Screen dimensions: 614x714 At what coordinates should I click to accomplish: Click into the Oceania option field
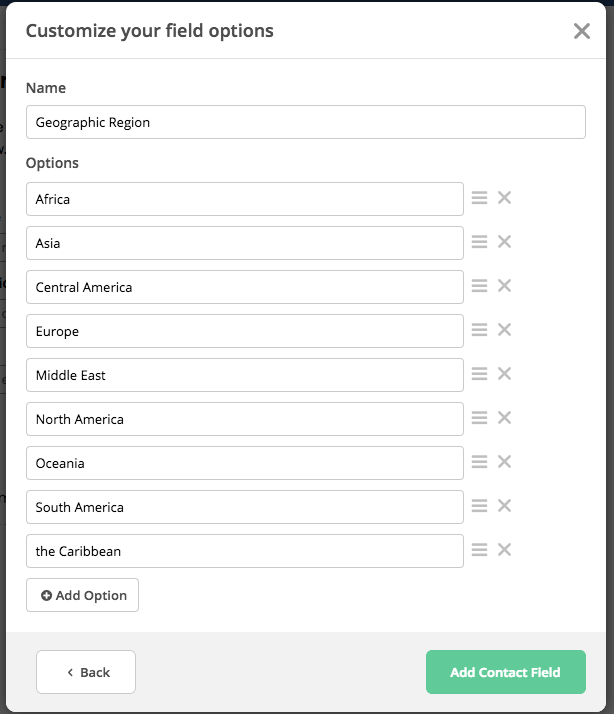coord(245,463)
